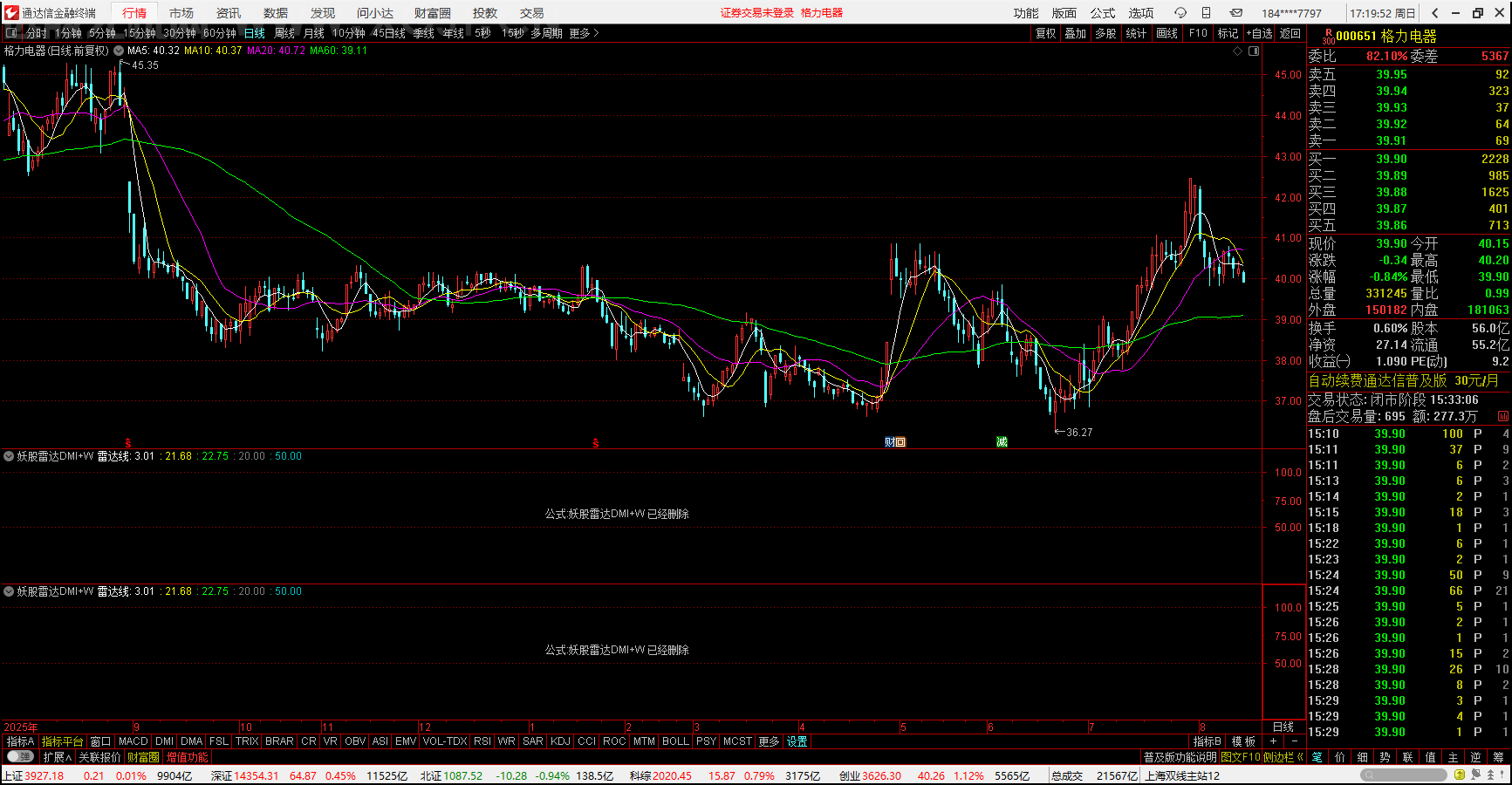Switch to the 资讯 tab
Image resolution: width=1512 pixels, height=785 pixels.
point(229,13)
